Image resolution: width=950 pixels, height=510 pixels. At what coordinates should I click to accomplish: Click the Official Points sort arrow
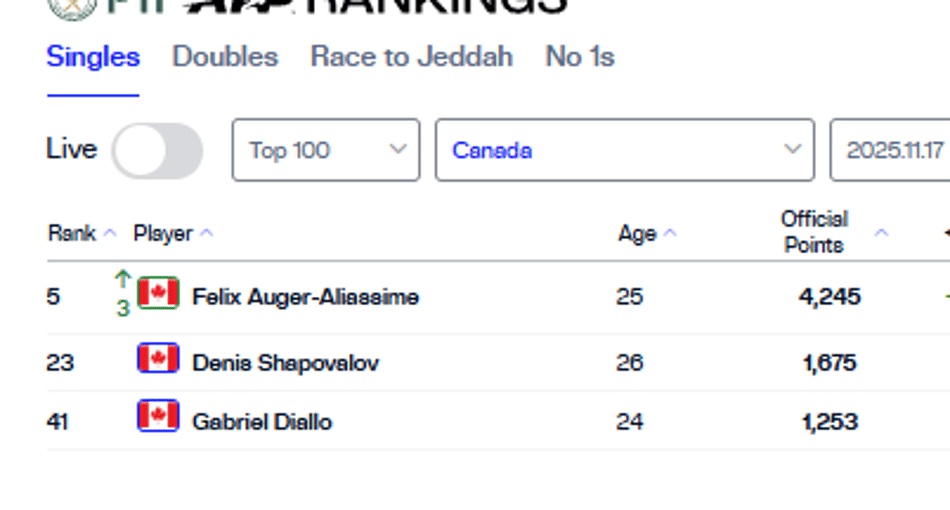coord(882,233)
